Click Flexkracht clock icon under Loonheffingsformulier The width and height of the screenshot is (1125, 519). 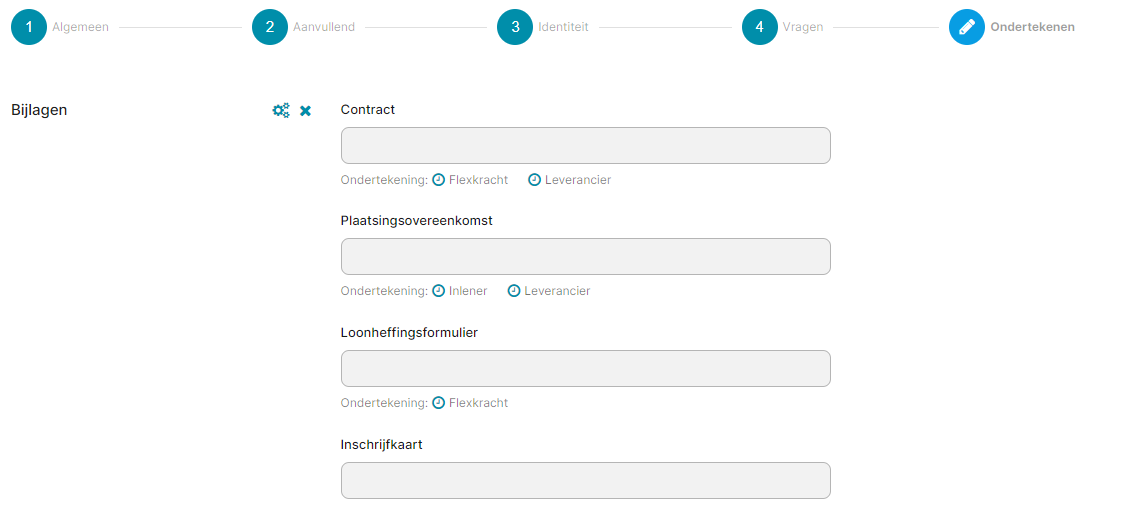[x=438, y=403]
